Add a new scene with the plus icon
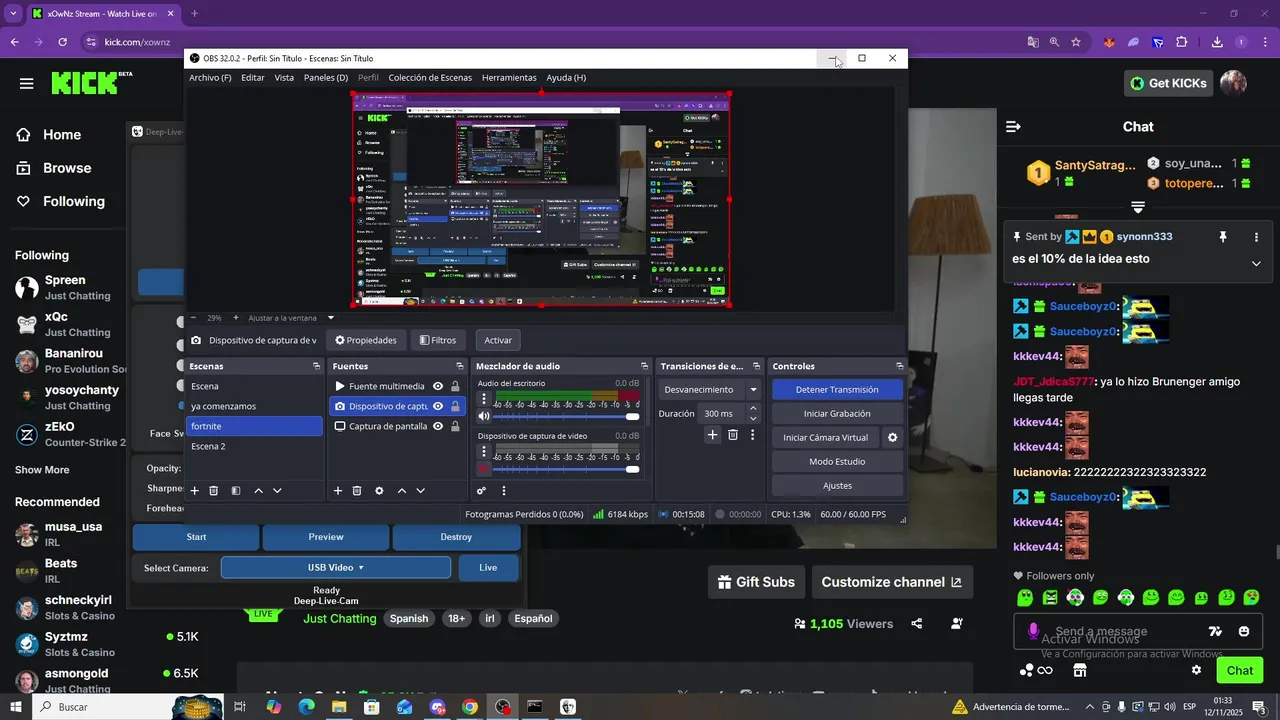1280x720 pixels. click(x=195, y=491)
